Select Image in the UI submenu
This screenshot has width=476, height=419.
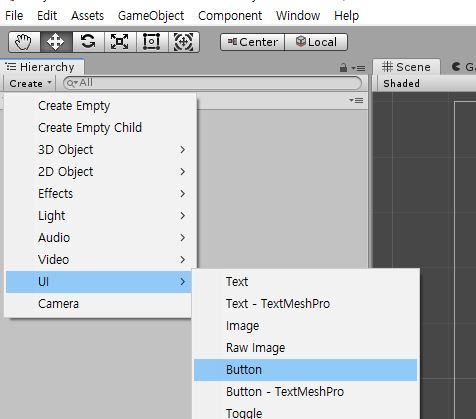pyautogui.click(x=305, y=326)
